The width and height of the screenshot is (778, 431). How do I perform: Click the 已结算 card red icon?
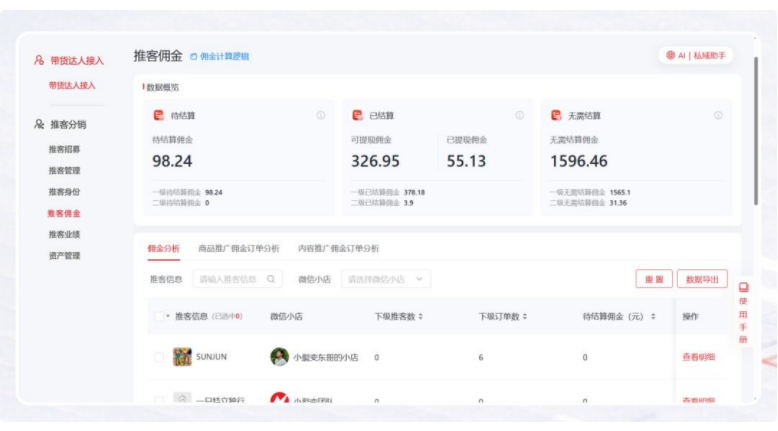tap(357, 115)
